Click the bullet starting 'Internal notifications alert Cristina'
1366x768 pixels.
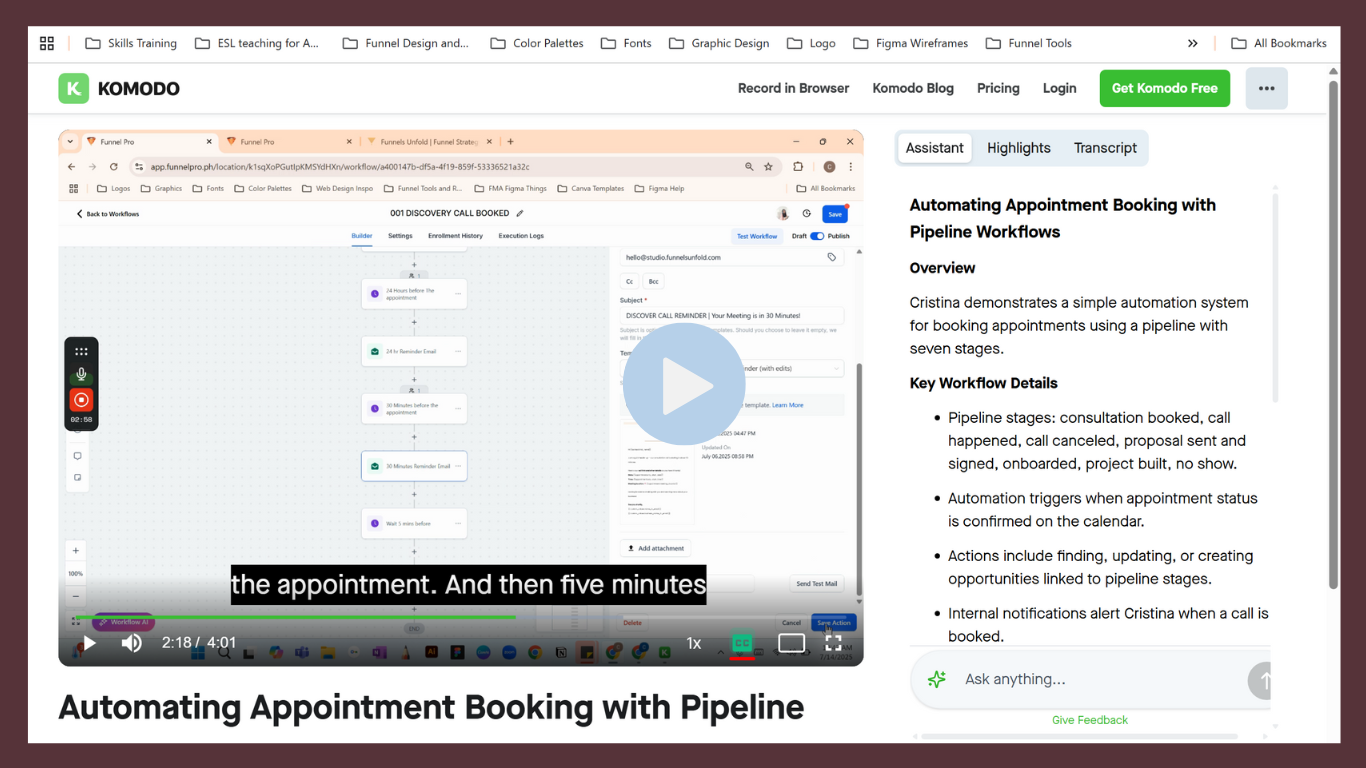click(x=1108, y=625)
